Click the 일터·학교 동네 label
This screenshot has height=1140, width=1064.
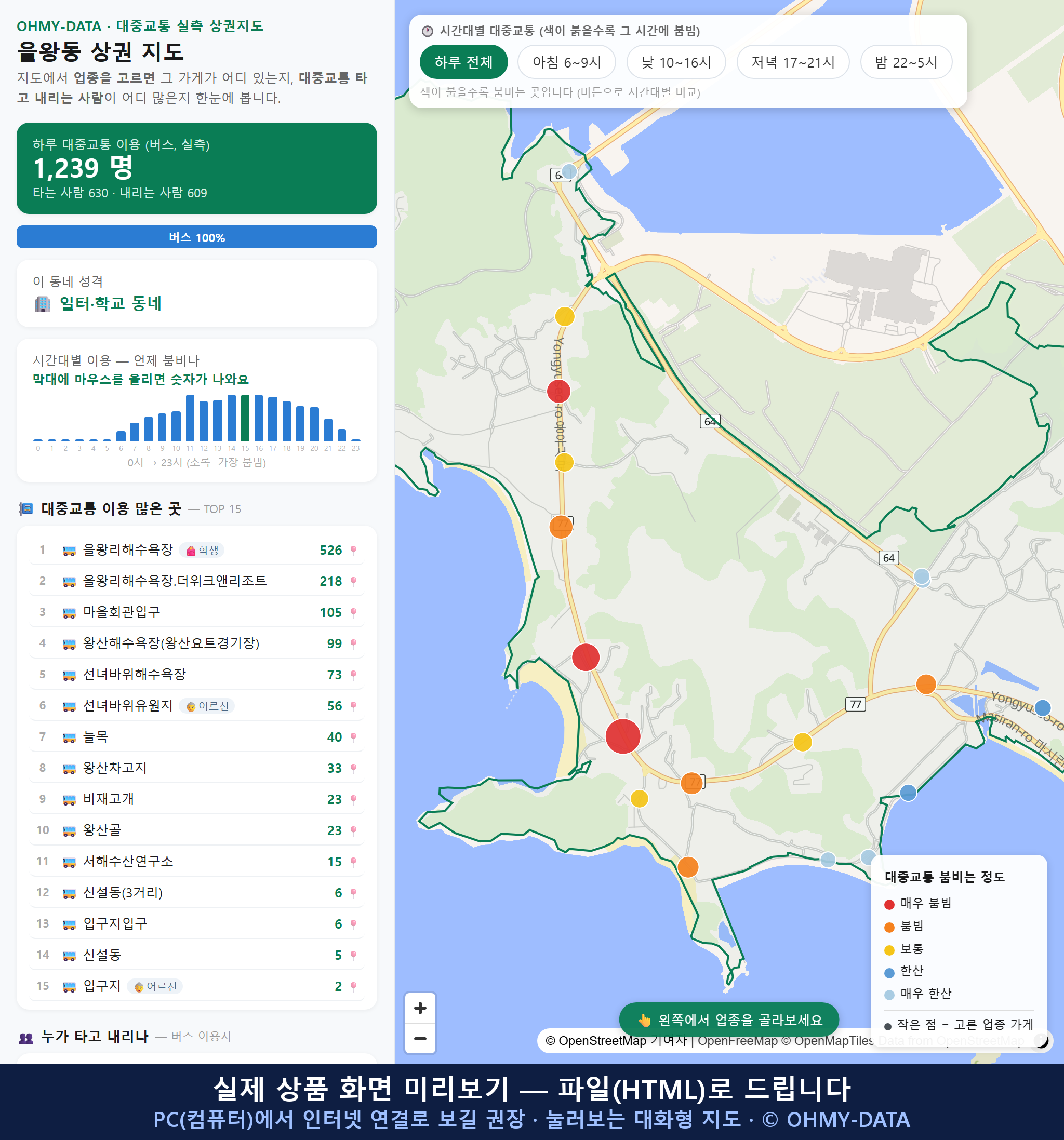point(111,303)
